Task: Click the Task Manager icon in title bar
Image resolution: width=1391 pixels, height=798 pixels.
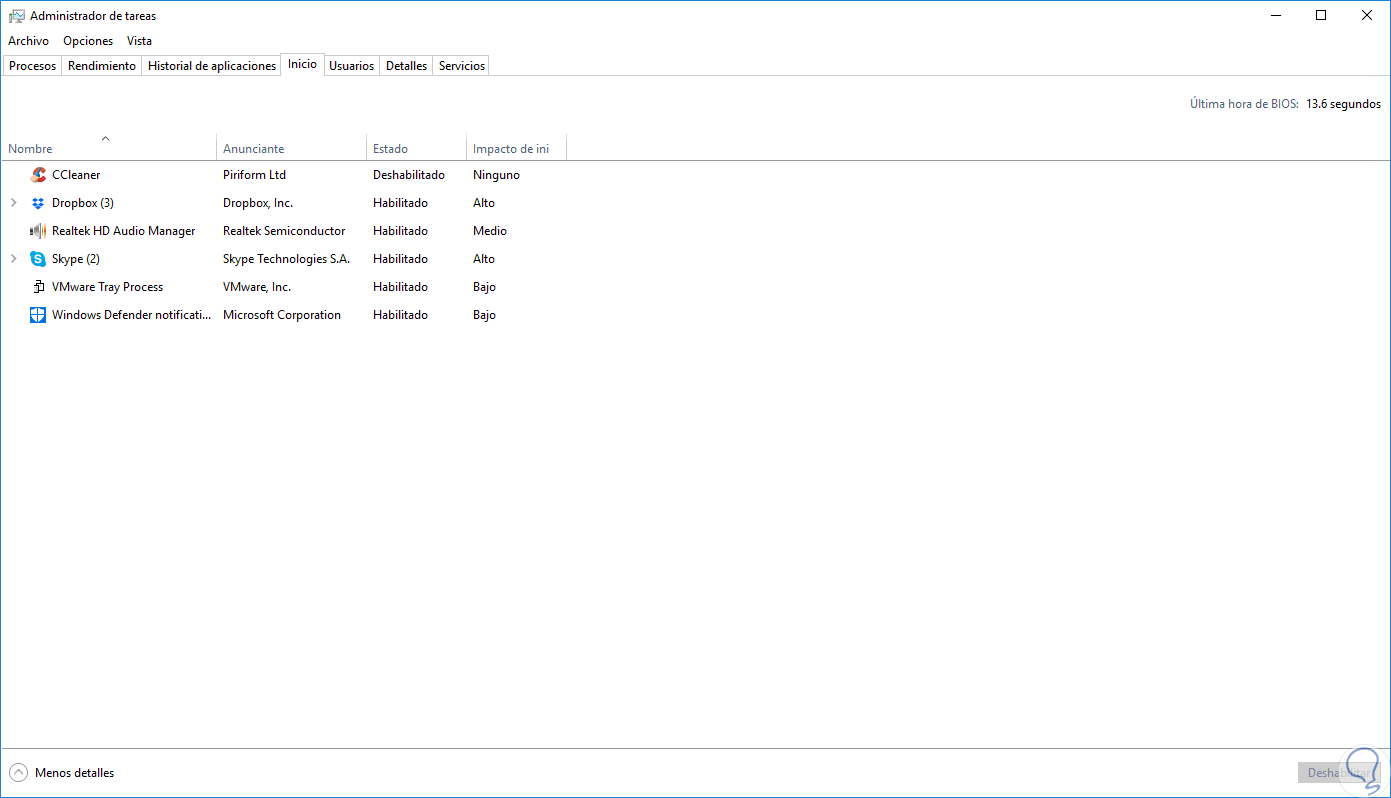Action: pos(17,16)
